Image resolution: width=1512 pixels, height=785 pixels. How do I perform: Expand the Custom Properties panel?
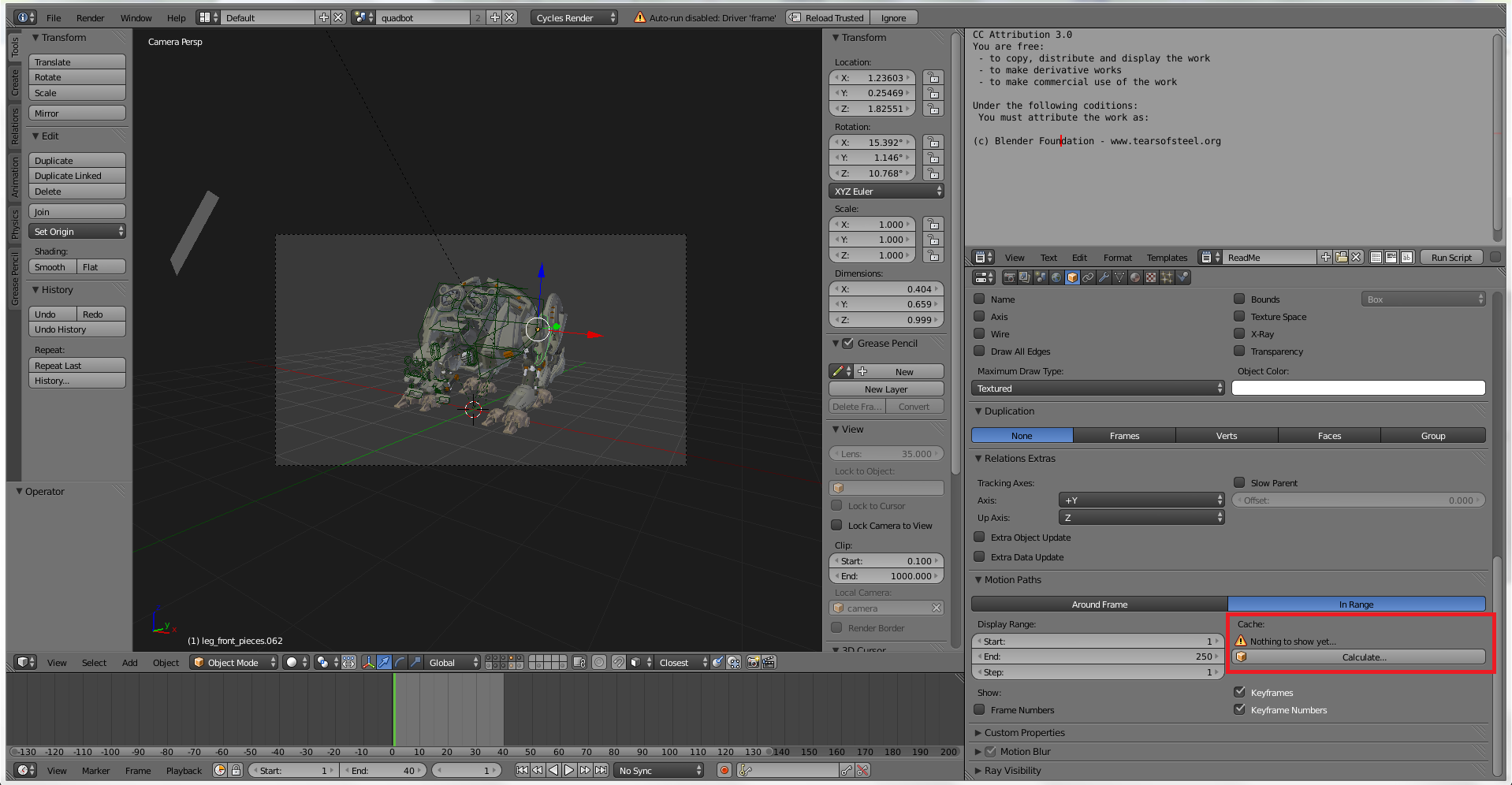click(1024, 732)
